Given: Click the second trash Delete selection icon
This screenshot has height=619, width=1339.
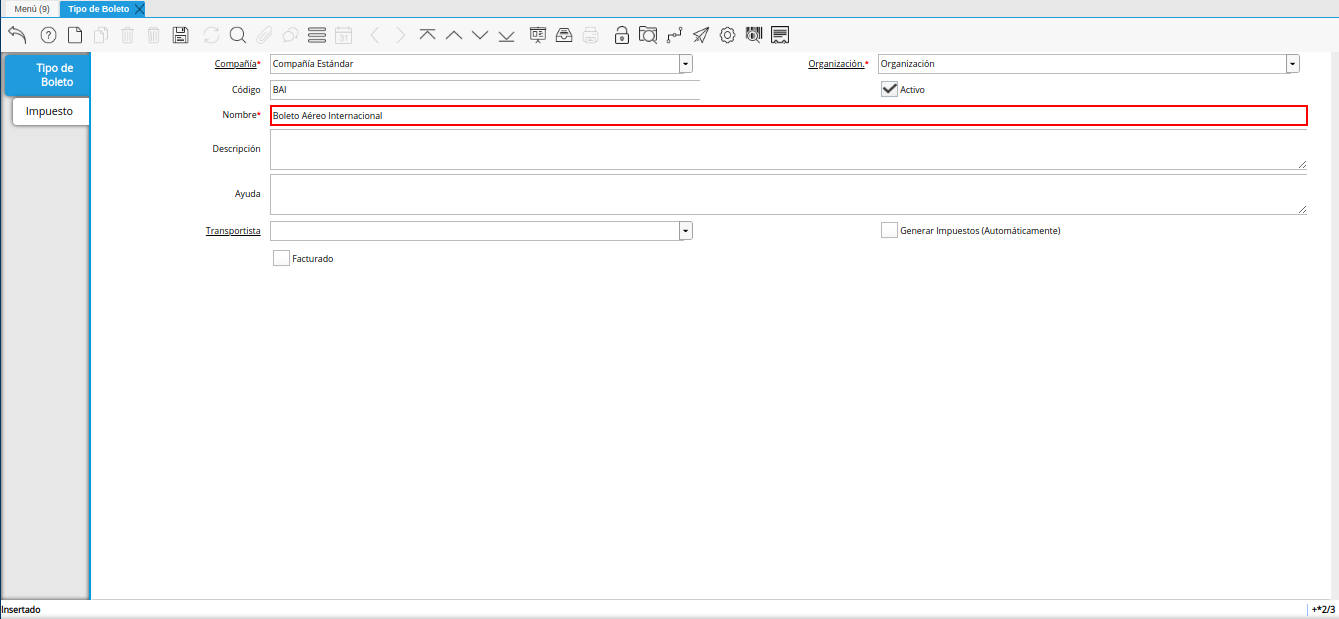Looking at the screenshot, I should point(153,35).
